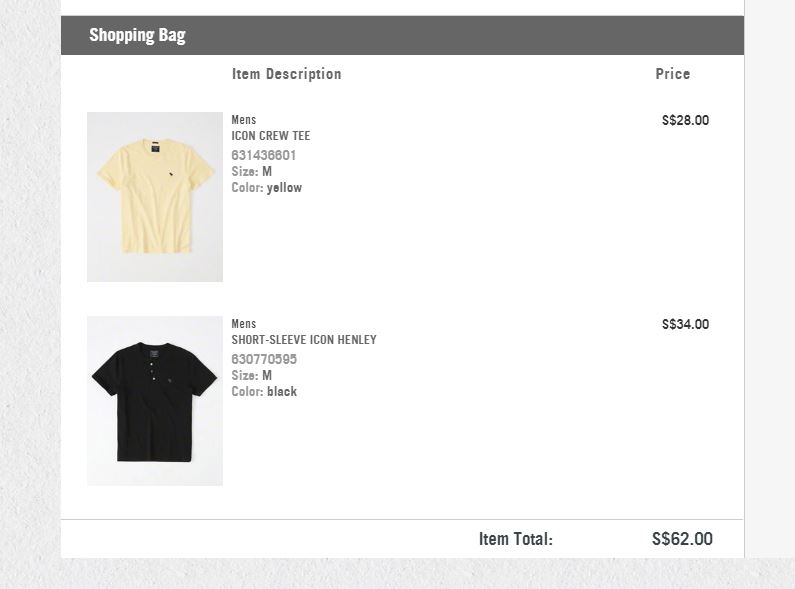Click the Item Total label
The width and height of the screenshot is (795, 589).
pos(515,539)
